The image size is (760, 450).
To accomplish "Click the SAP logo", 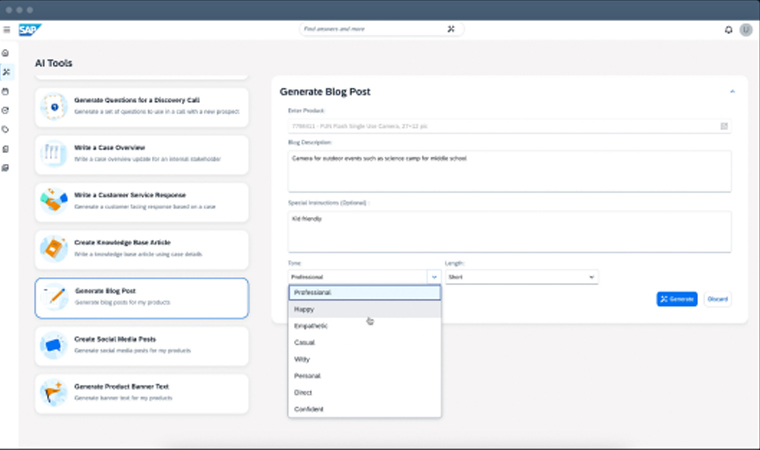I will (x=28, y=29).
